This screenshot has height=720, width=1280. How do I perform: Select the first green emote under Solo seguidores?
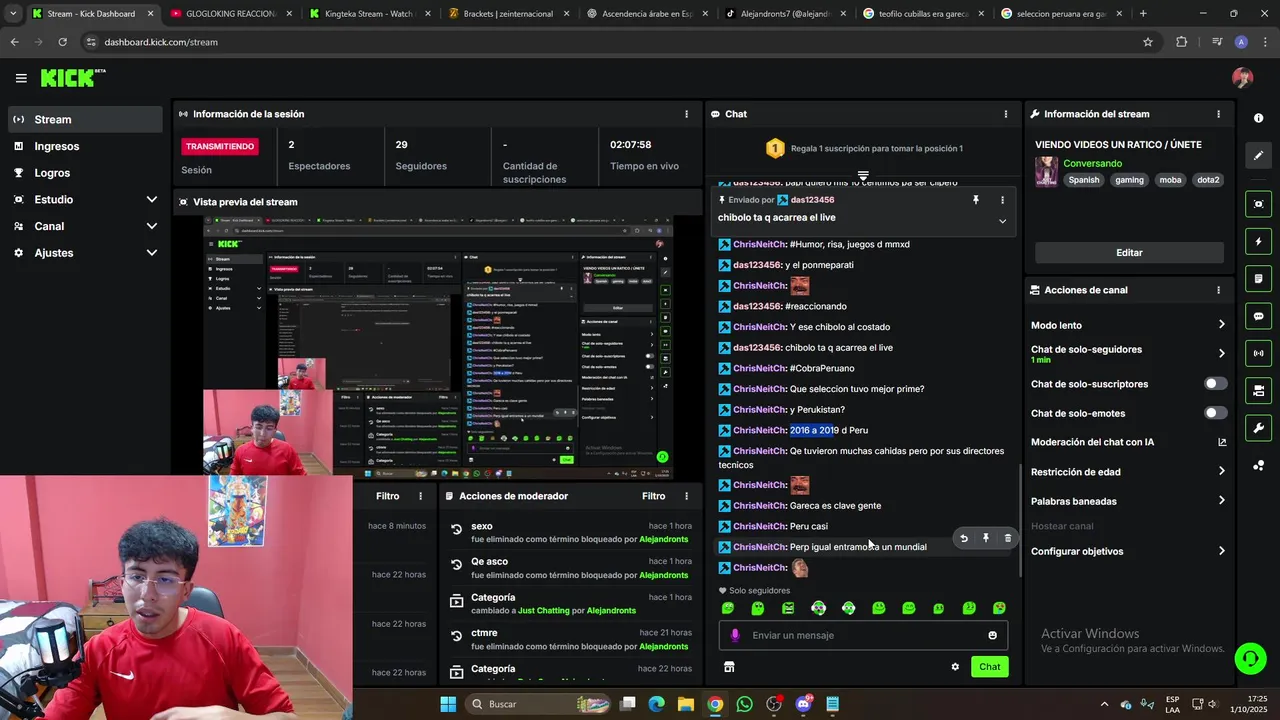tap(728, 608)
